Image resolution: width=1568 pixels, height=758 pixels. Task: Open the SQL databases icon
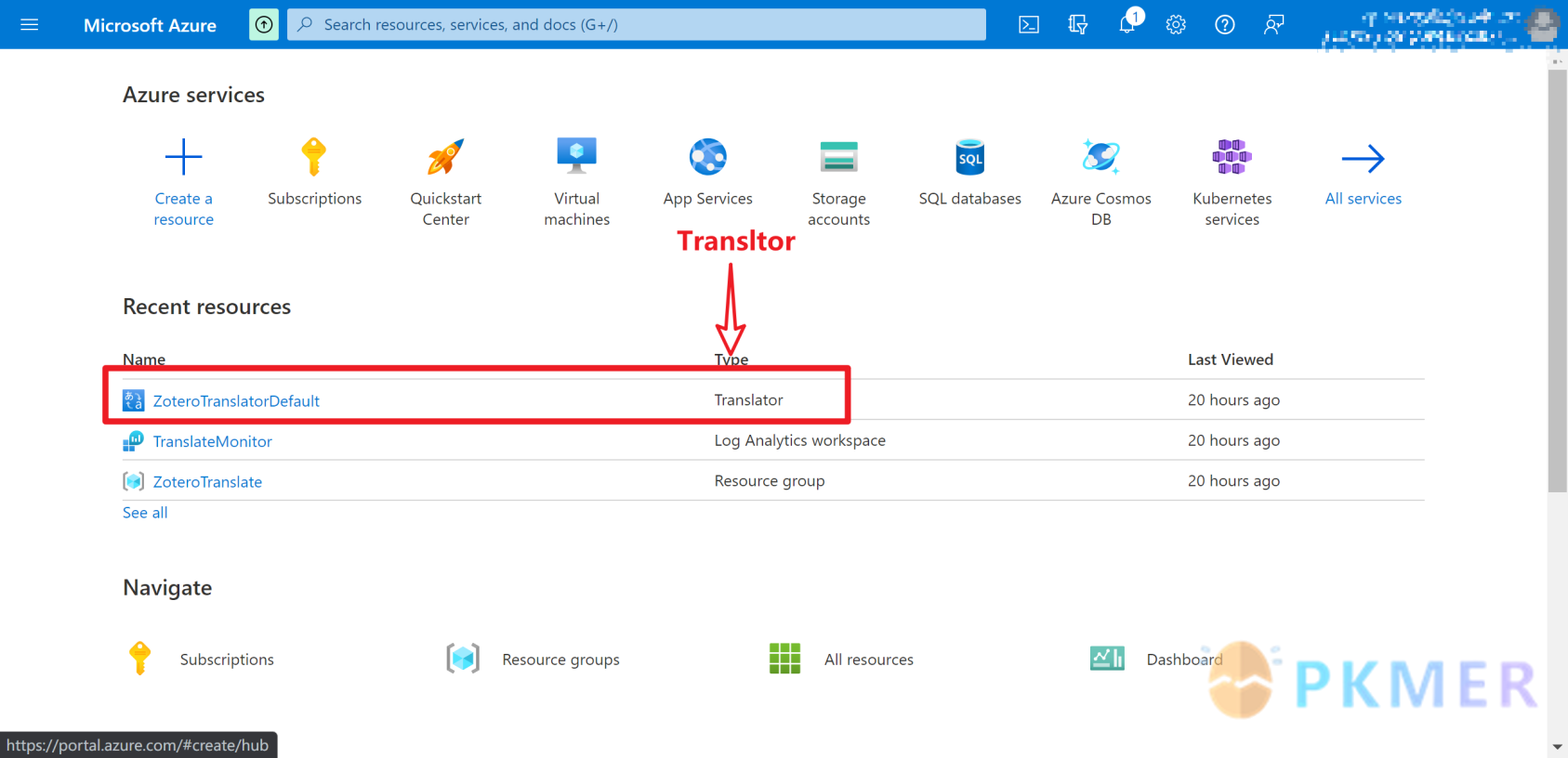(x=970, y=157)
